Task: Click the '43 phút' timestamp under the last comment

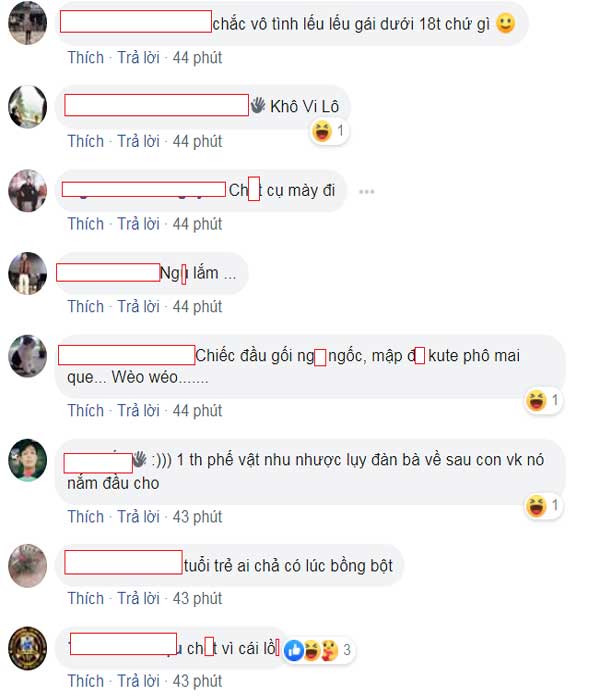Action: [x=197, y=681]
